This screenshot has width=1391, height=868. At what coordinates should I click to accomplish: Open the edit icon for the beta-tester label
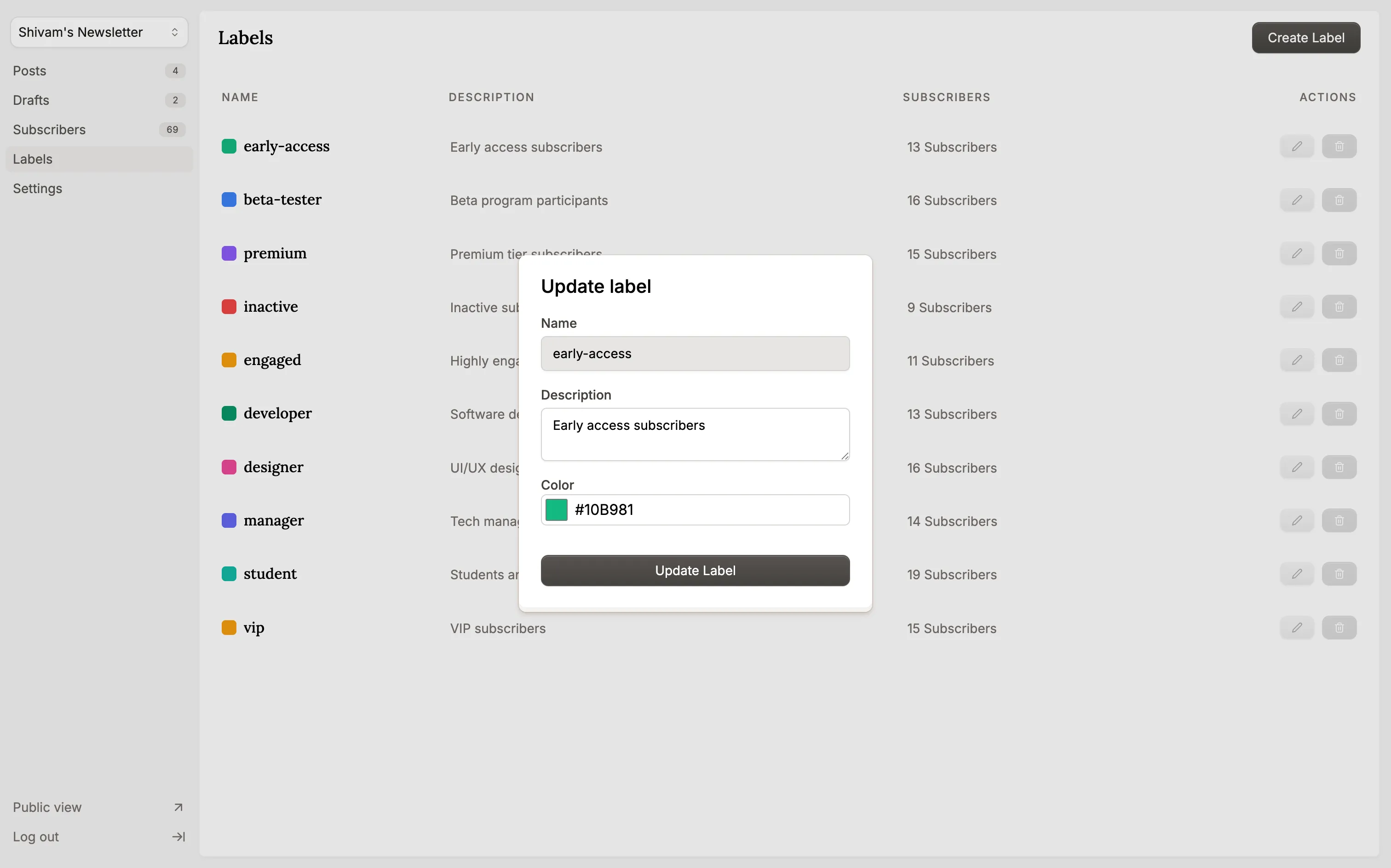coord(1296,200)
